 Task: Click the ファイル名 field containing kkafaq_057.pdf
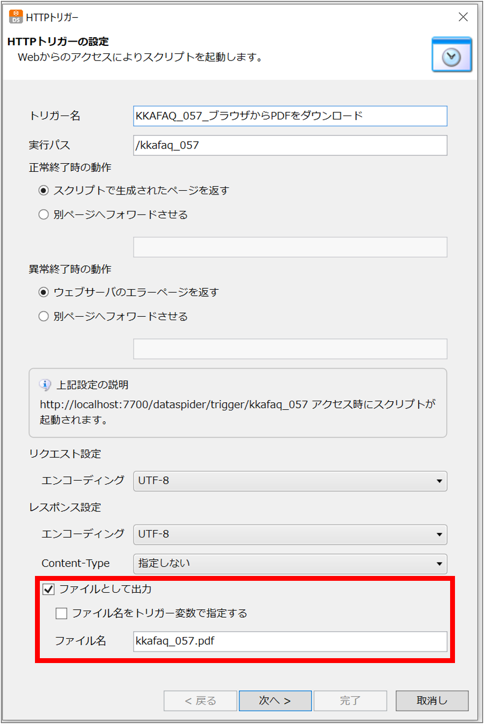click(x=290, y=641)
